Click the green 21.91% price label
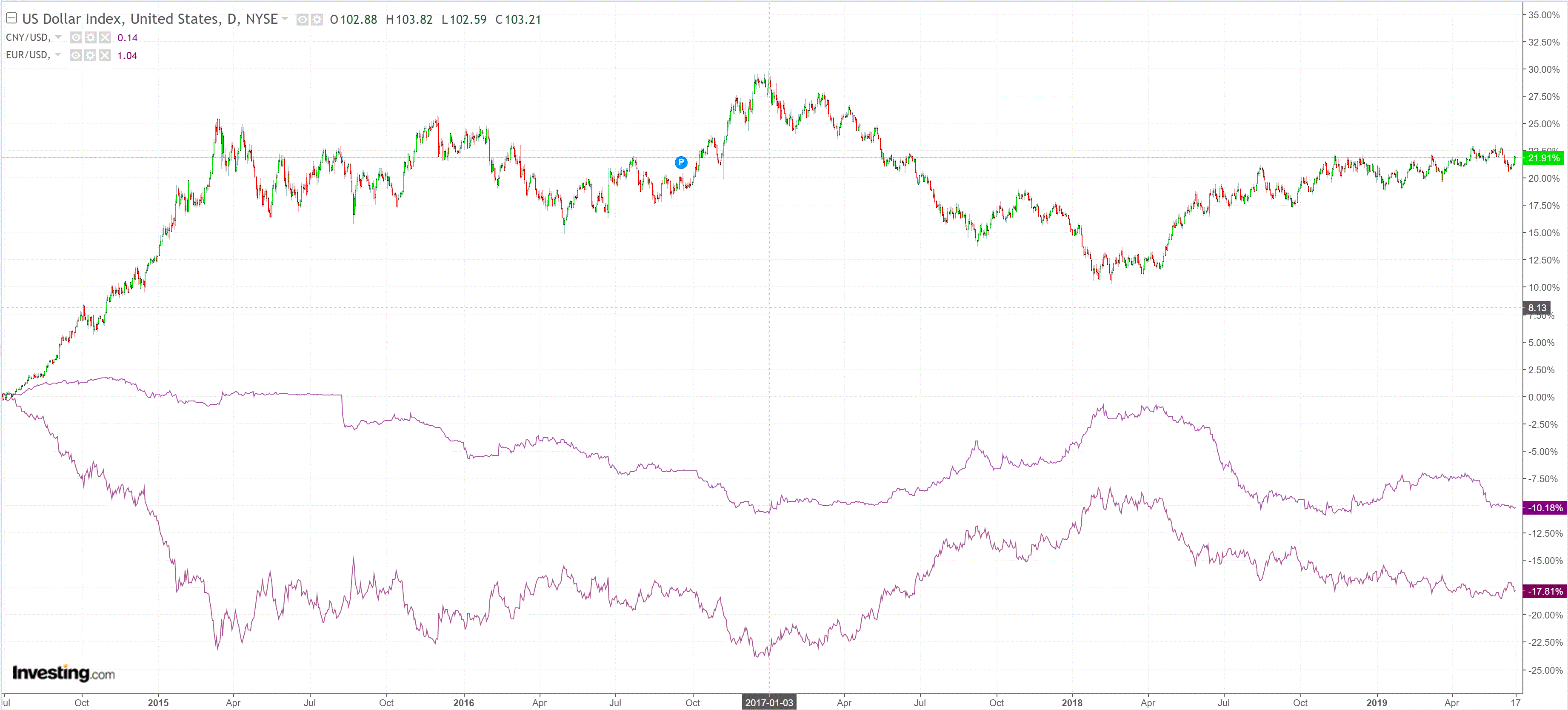 1544,158
